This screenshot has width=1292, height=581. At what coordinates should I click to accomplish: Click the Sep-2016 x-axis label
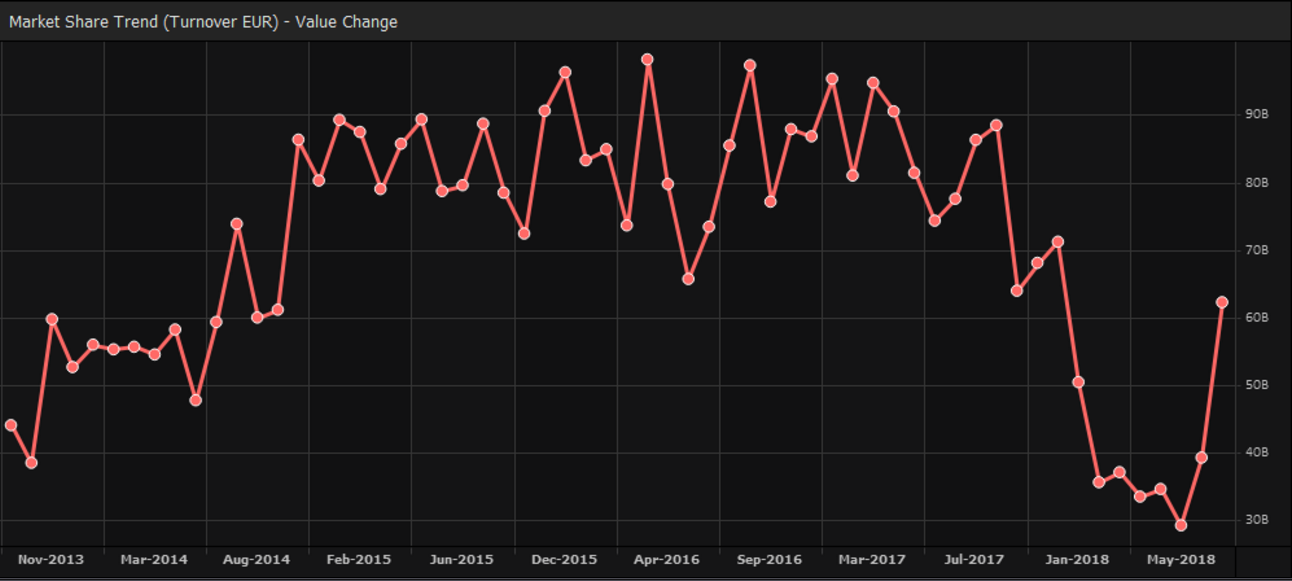pyautogui.click(x=769, y=560)
